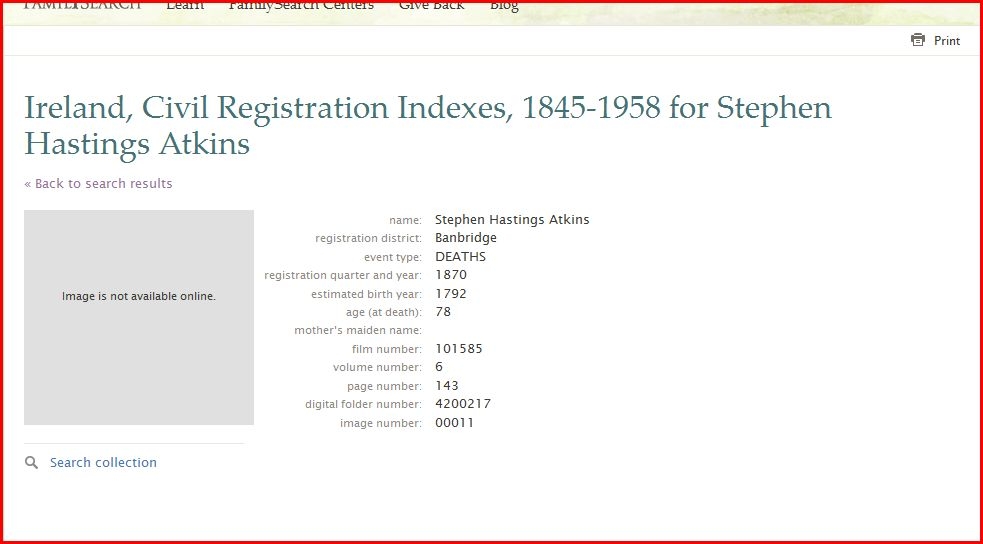Visit the Blog from the top navigation
The image size is (983, 544).
pos(504,6)
